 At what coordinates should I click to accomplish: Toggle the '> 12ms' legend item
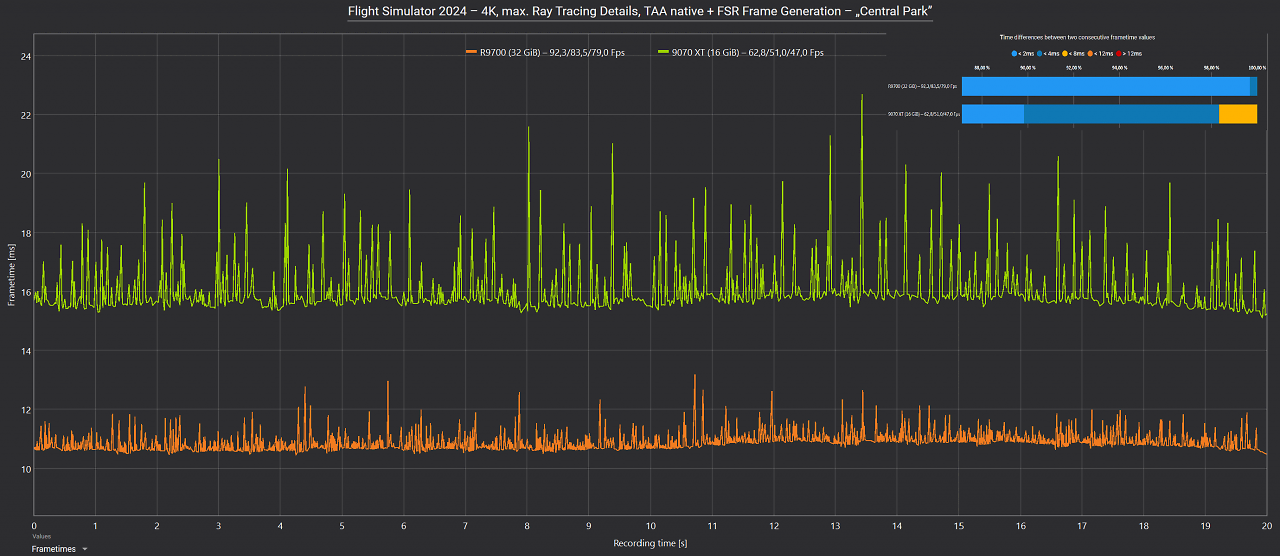coord(1129,52)
